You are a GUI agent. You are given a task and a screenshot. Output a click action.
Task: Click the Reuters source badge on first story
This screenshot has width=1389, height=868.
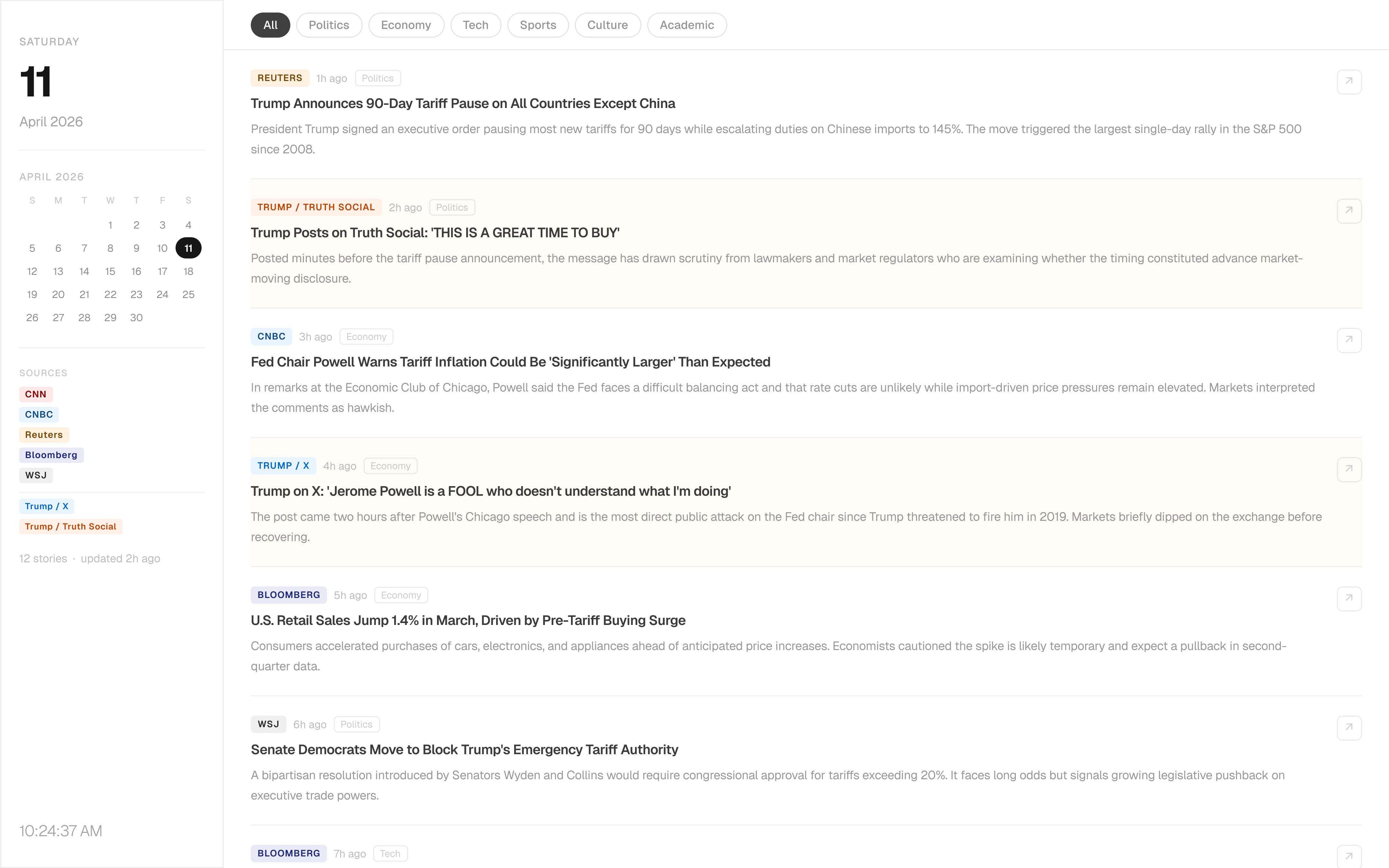[279, 78]
